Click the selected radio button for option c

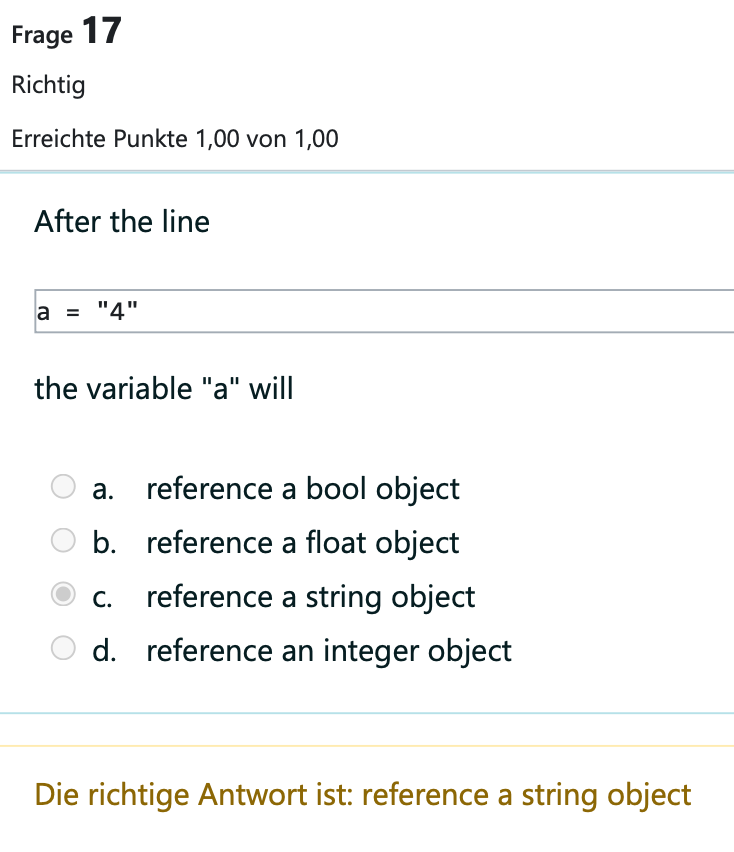coord(64,595)
